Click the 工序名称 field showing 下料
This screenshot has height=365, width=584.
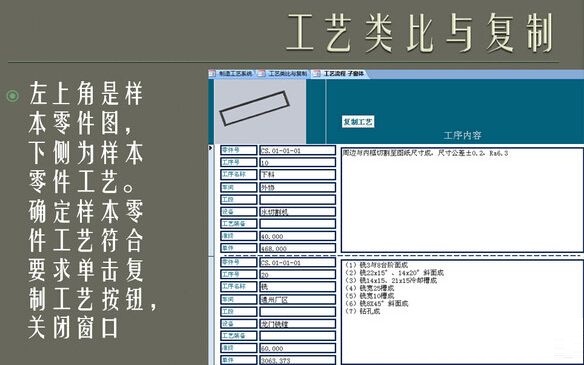coord(297,175)
